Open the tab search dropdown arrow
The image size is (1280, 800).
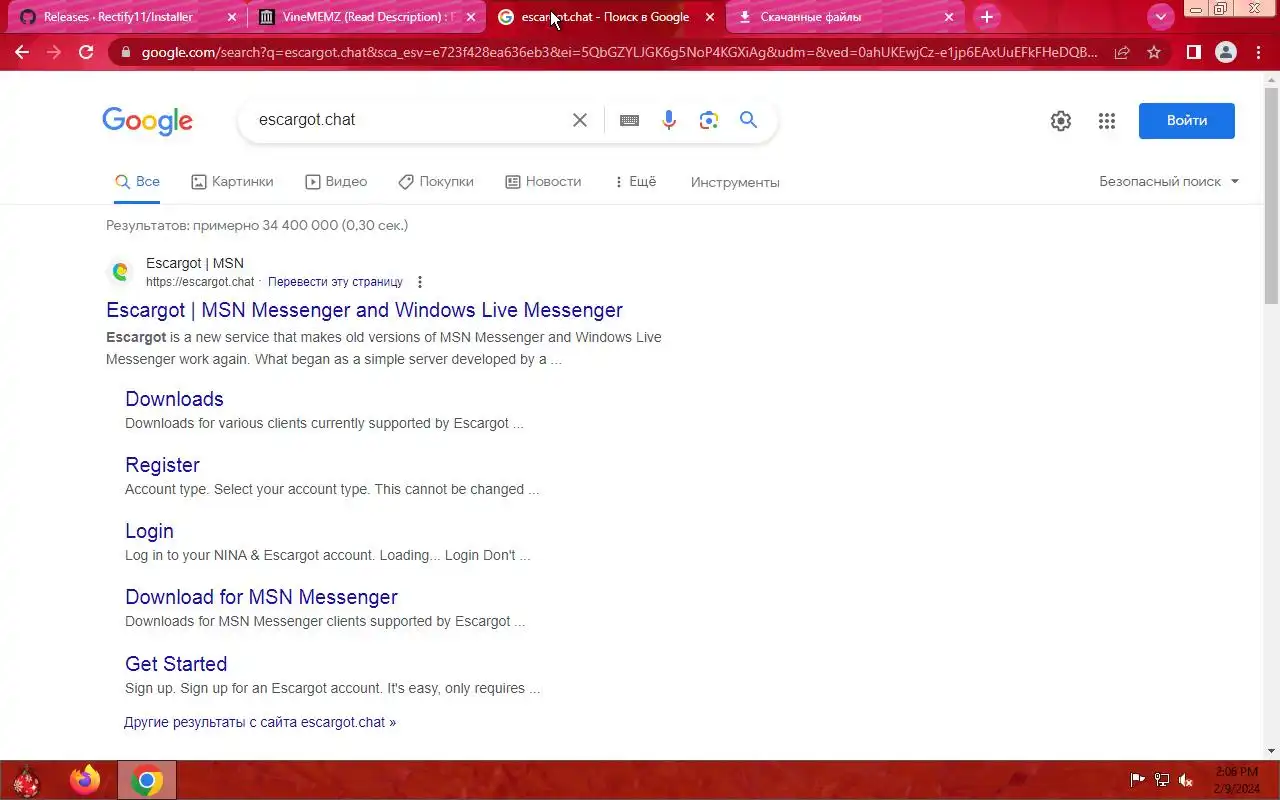click(x=1160, y=17)
